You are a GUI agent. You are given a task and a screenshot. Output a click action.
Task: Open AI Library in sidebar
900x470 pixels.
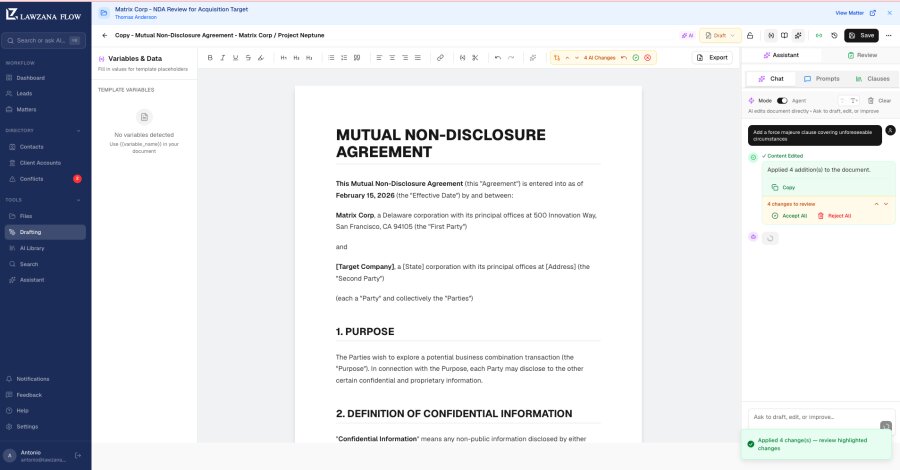45,248
